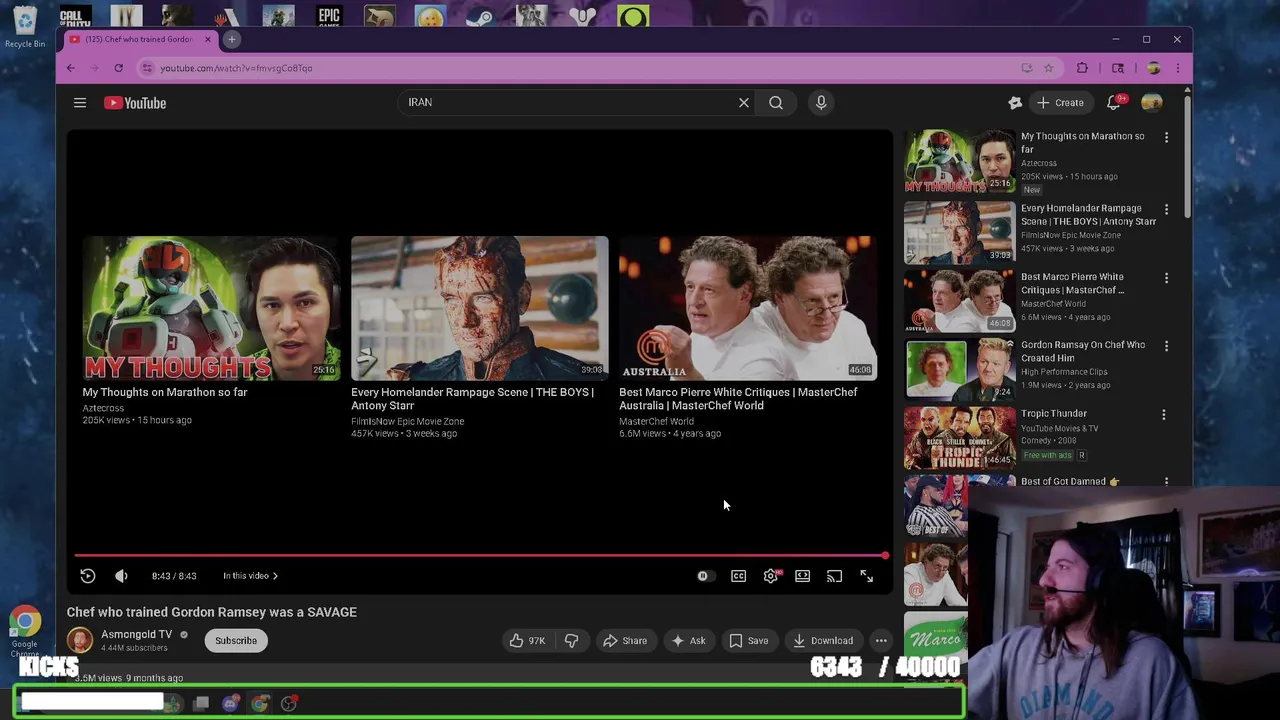
Task: Run the search with the magnifier button
Action: (x=776, y=102)
